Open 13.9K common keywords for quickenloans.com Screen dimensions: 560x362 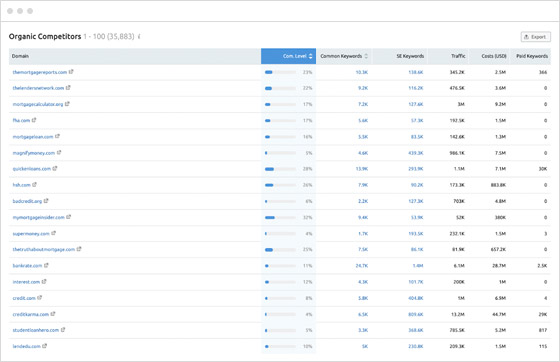(361, 169)
